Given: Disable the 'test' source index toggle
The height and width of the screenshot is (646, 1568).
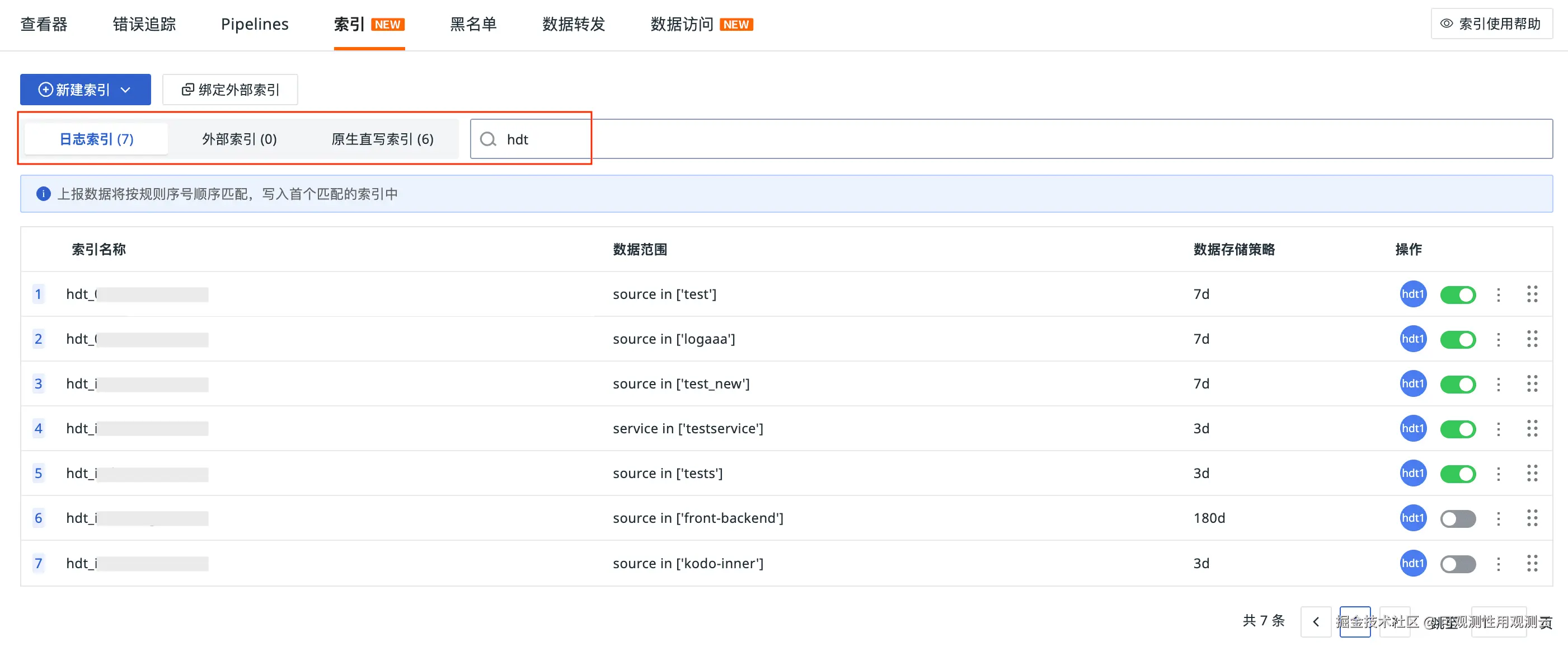Looking at the screenshot, I should [1457, 294].
